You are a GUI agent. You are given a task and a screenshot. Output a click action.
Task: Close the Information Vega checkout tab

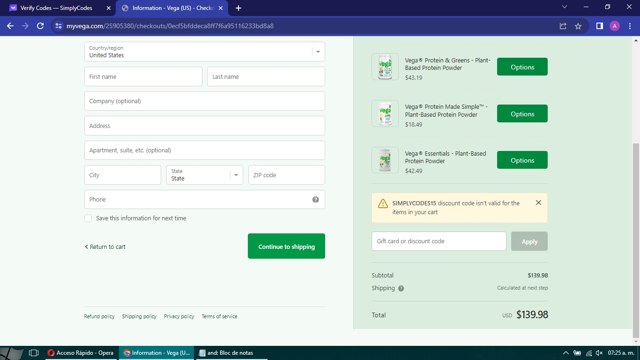pos(220,8)
